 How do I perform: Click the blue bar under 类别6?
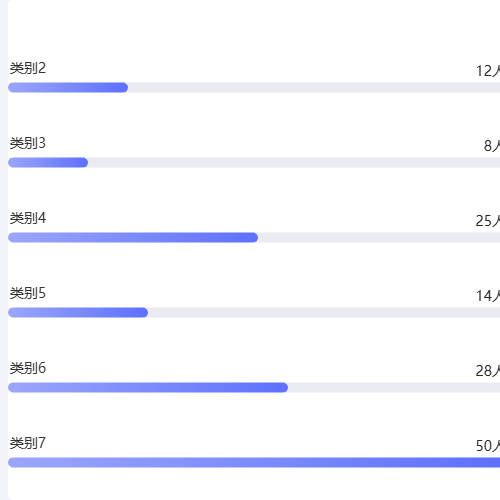coord(148,387)
